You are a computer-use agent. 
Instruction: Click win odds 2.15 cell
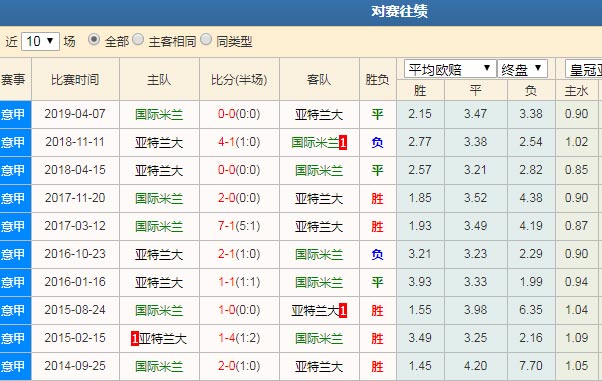[420, 114]
